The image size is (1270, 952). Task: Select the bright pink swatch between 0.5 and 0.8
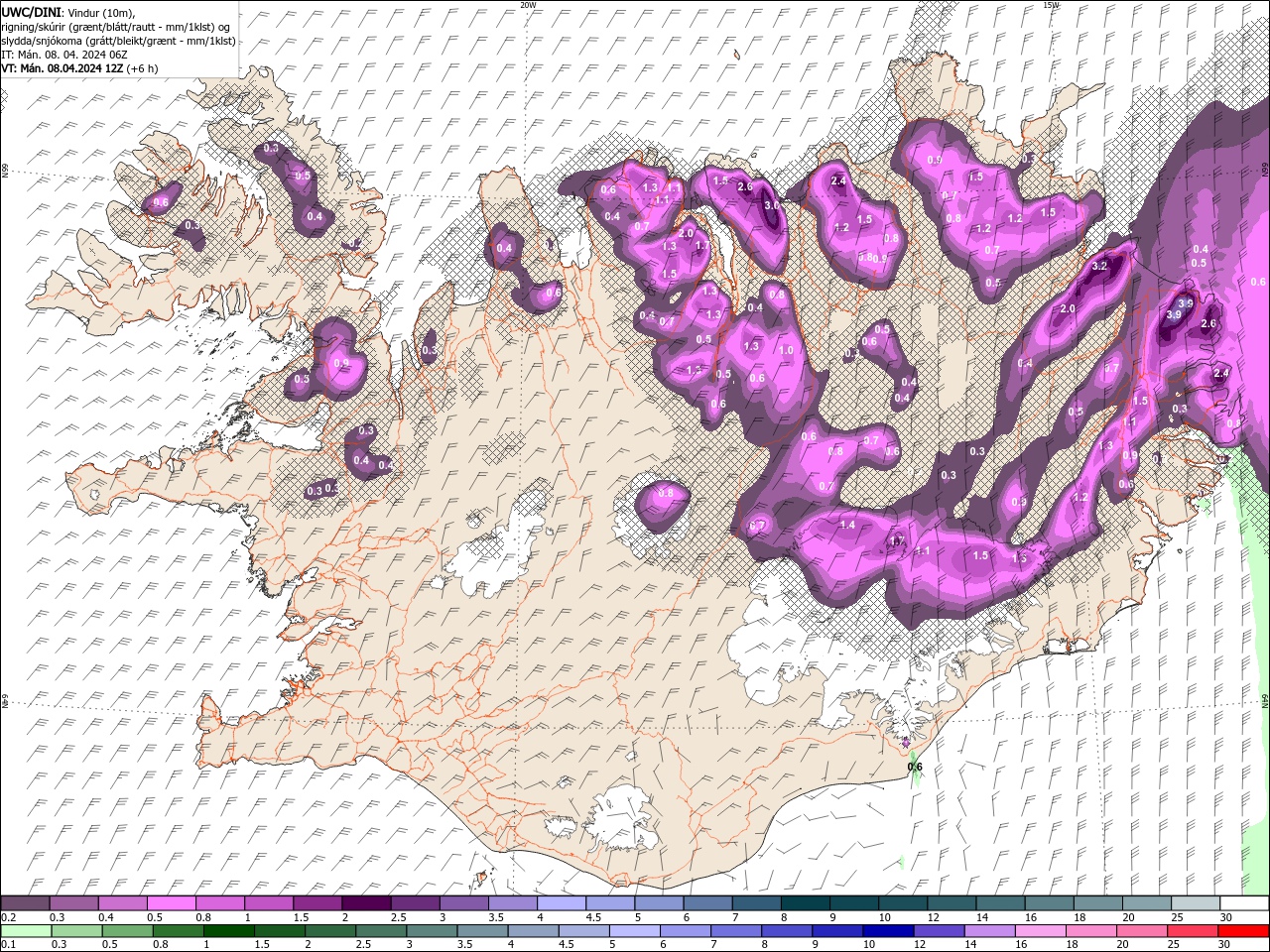[171, 903]
